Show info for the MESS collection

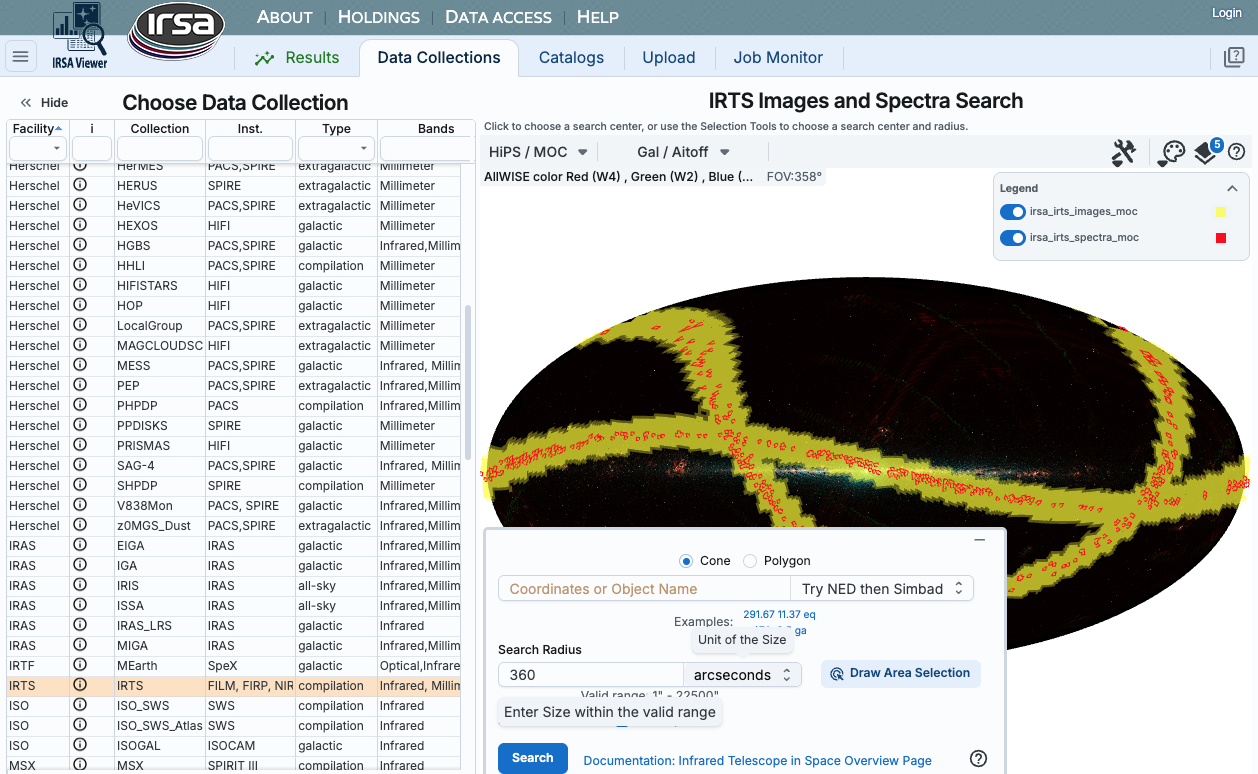coord(80,365)
